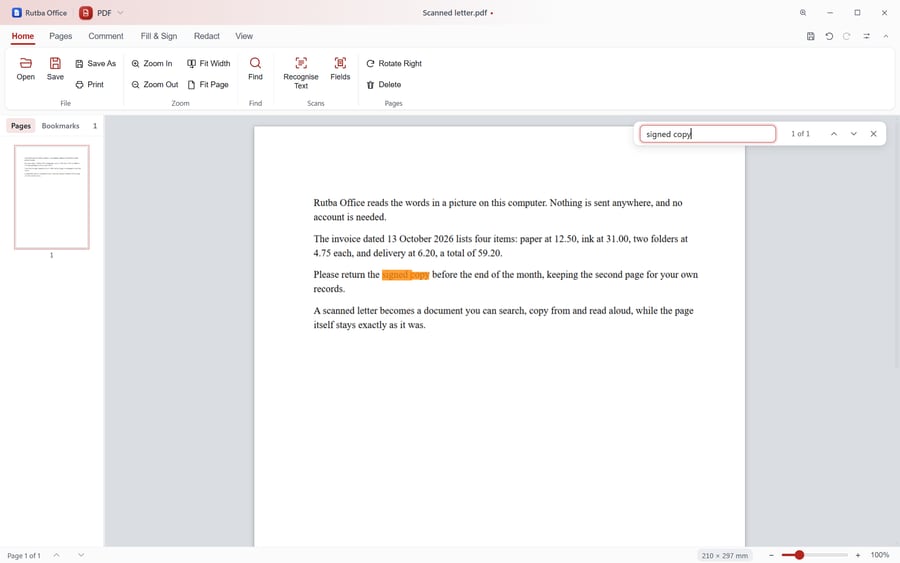Click the highlighted 'signed copy' match
900x563 pixels.
(405, 274)
